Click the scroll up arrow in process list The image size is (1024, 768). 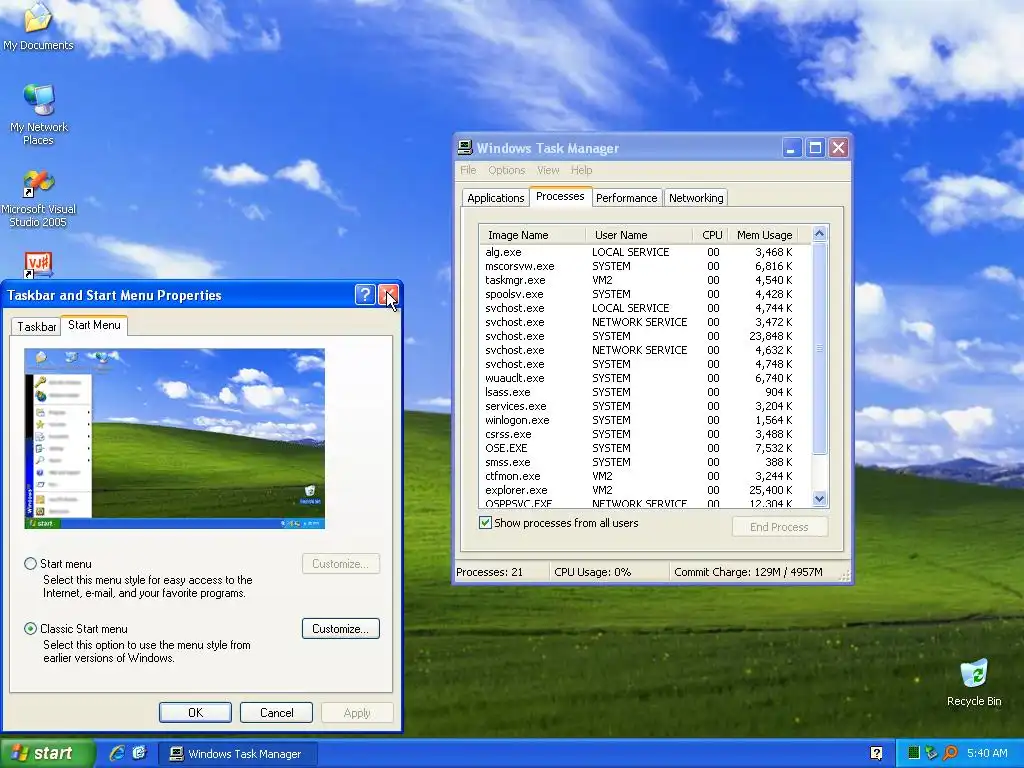pyautogui.click(x=820, y=233)
